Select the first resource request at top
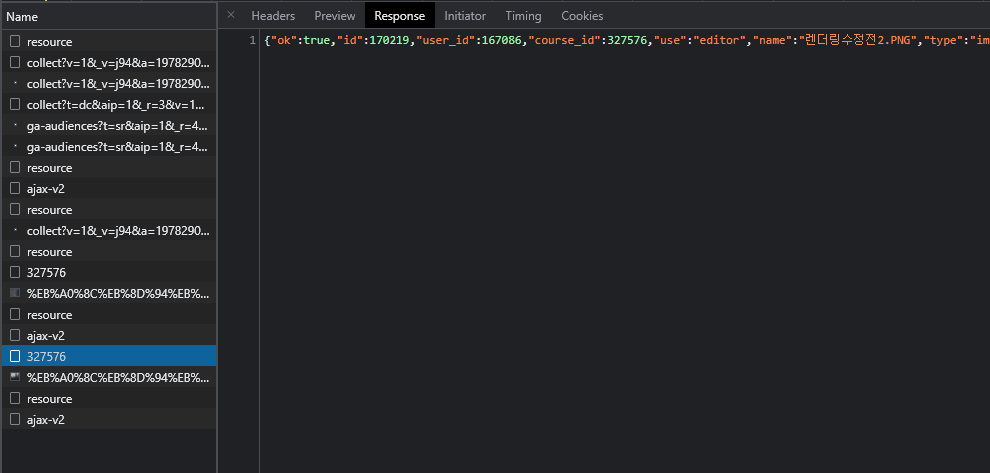This screenshot has width=990, height=473. 50,42
